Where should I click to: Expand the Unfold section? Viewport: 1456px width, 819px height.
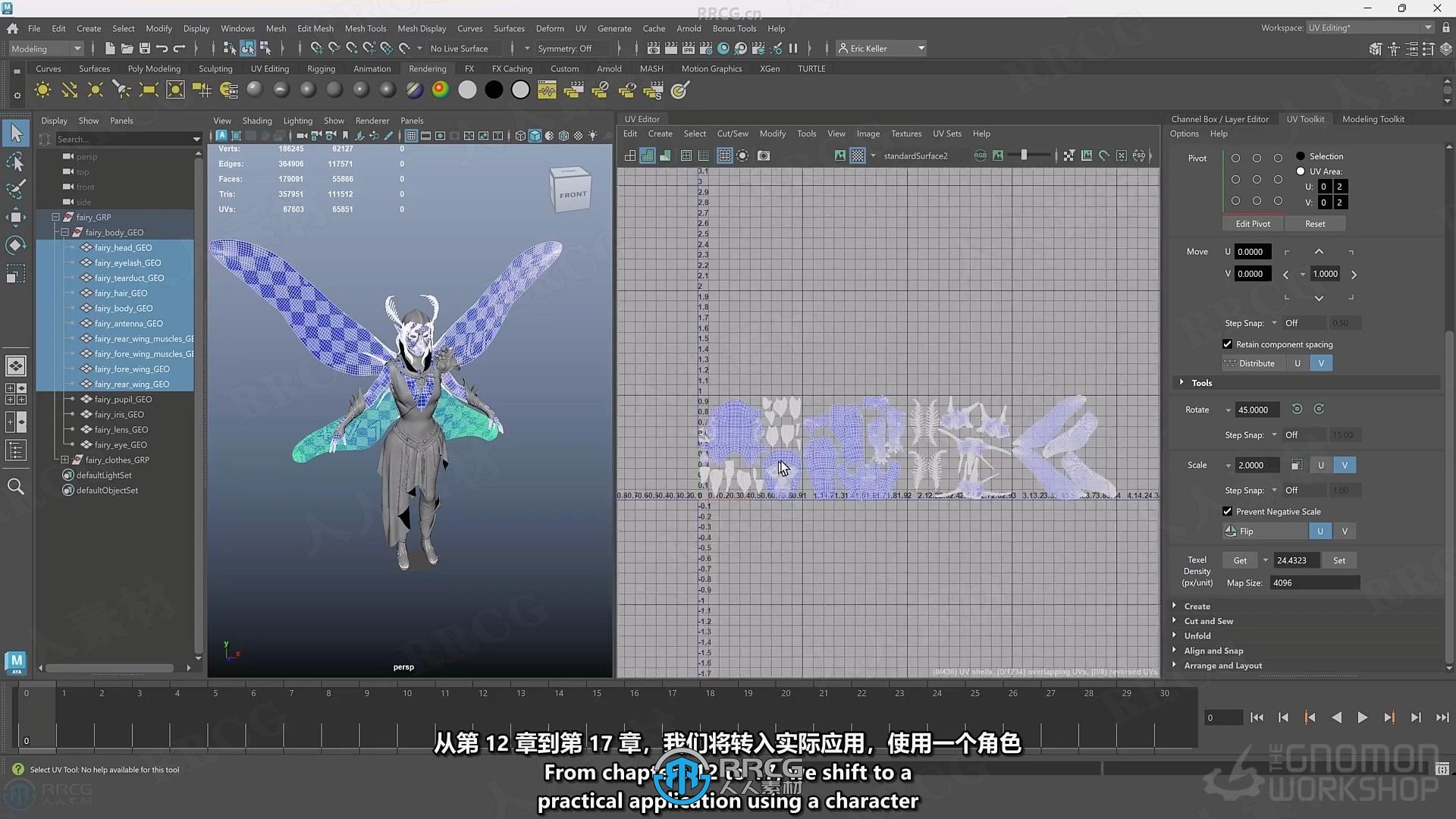[x=1175, y=635]
